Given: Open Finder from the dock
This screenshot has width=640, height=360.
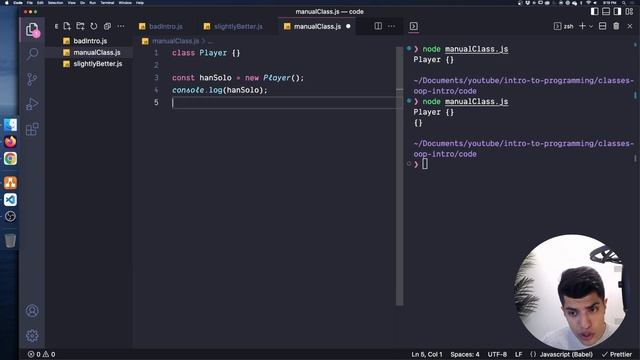Looking at the screenshot, I should pyautogui.click(x=10, y=124).
